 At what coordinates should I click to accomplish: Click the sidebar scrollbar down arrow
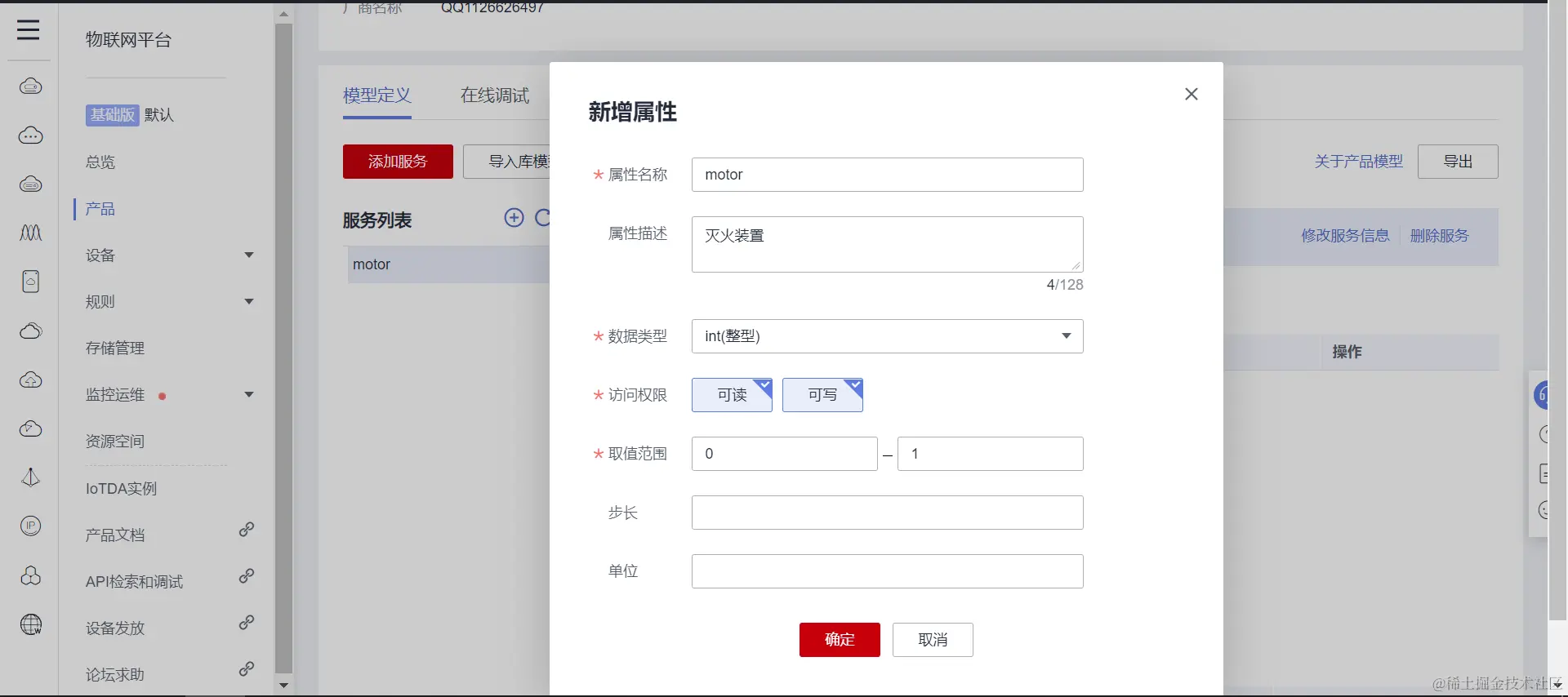tap(283, 686)
